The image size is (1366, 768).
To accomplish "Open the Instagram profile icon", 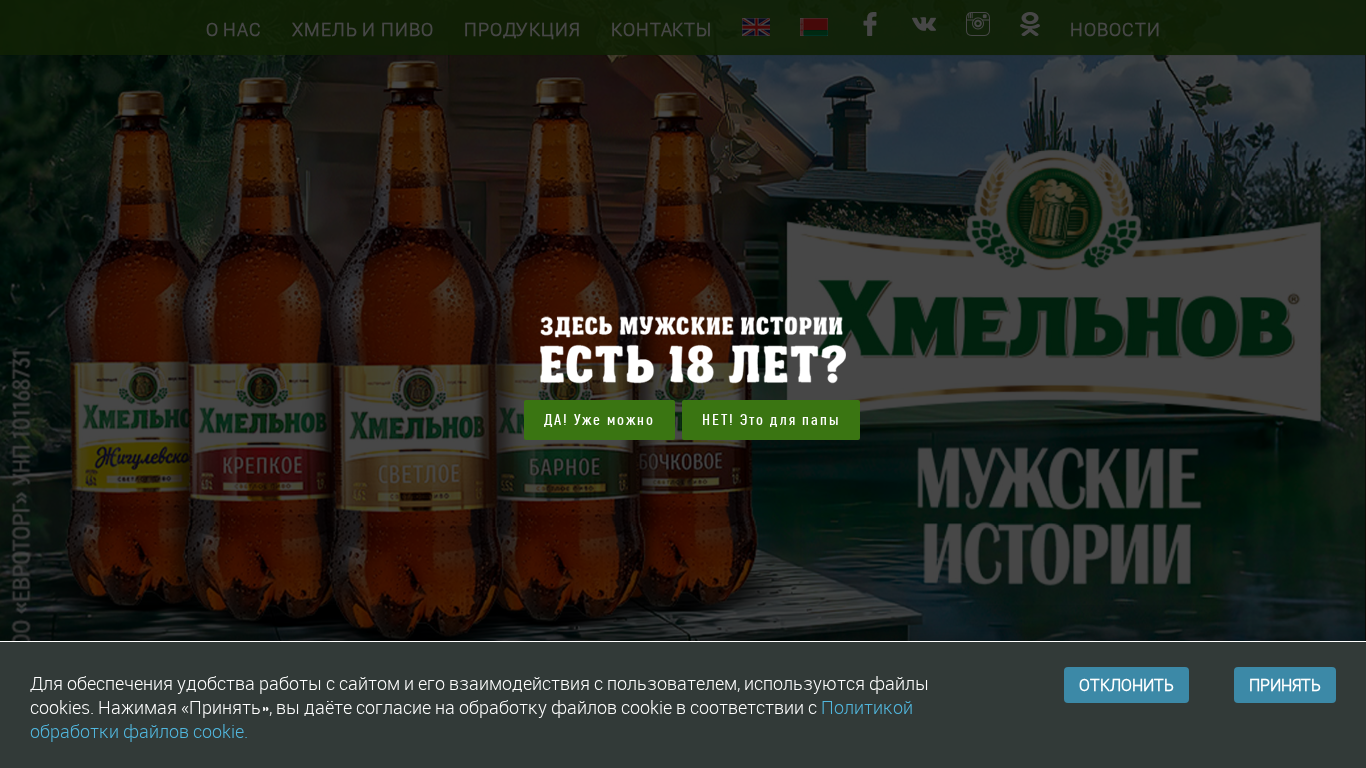I will 978,24.
